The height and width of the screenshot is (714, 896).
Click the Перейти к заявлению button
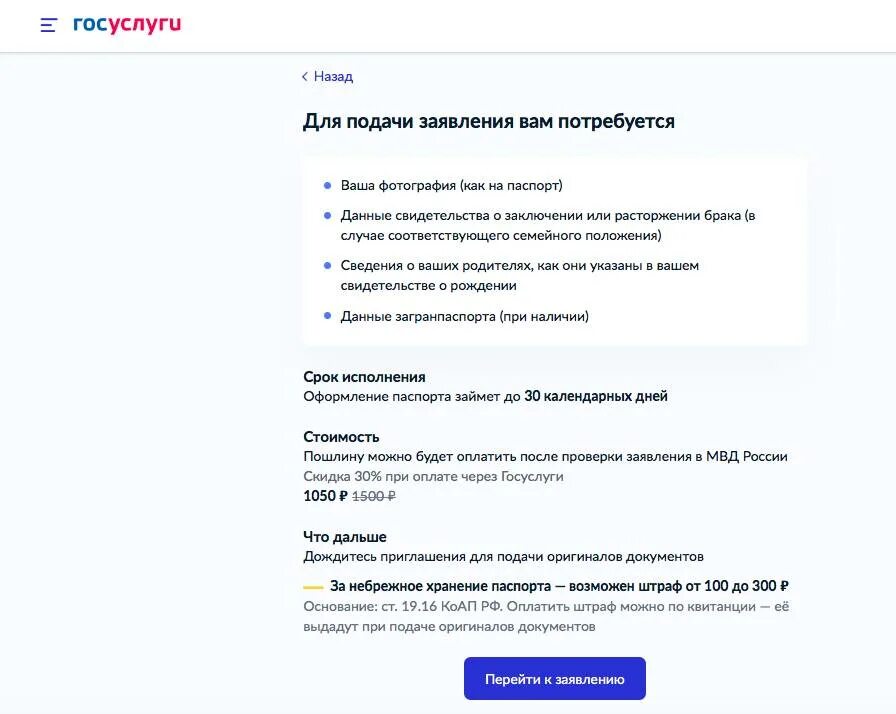coord(554,679)
